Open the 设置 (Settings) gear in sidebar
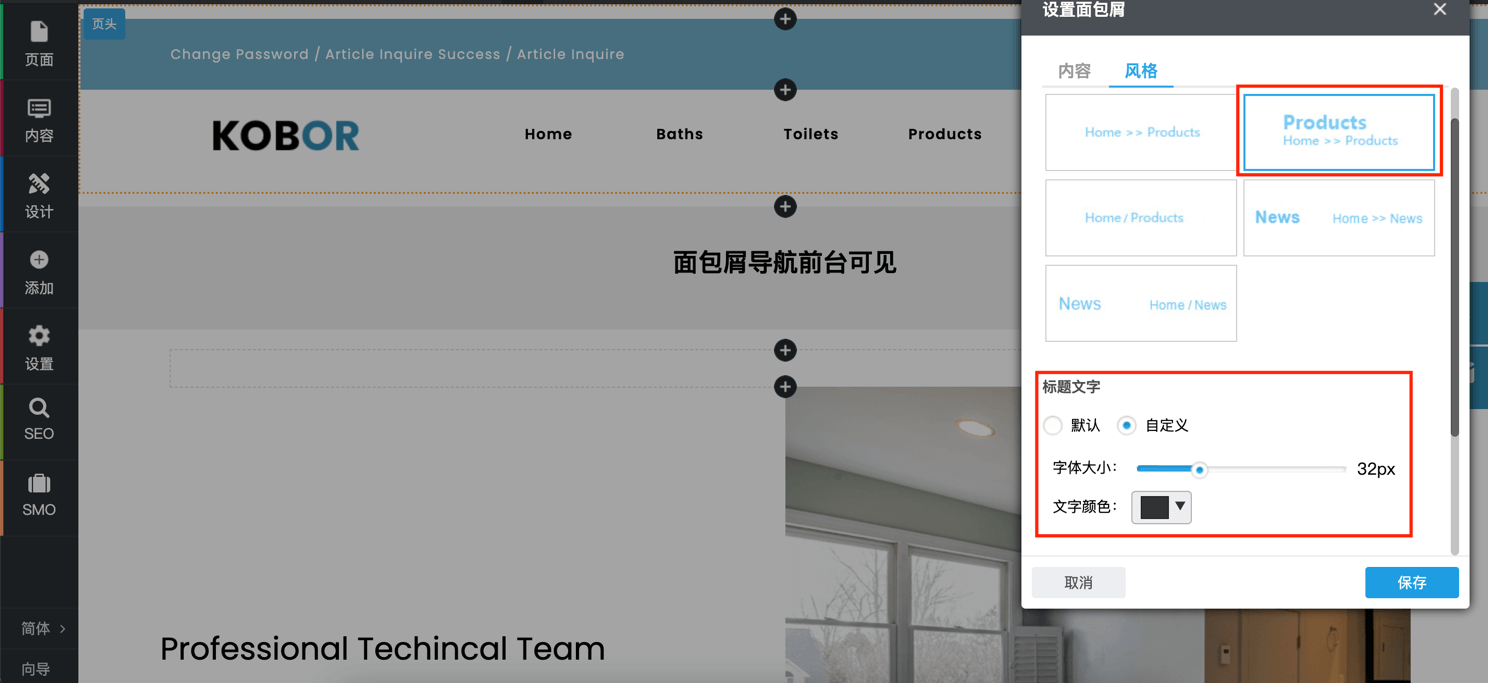This screenshot has height=683, width=1488. 39,348
